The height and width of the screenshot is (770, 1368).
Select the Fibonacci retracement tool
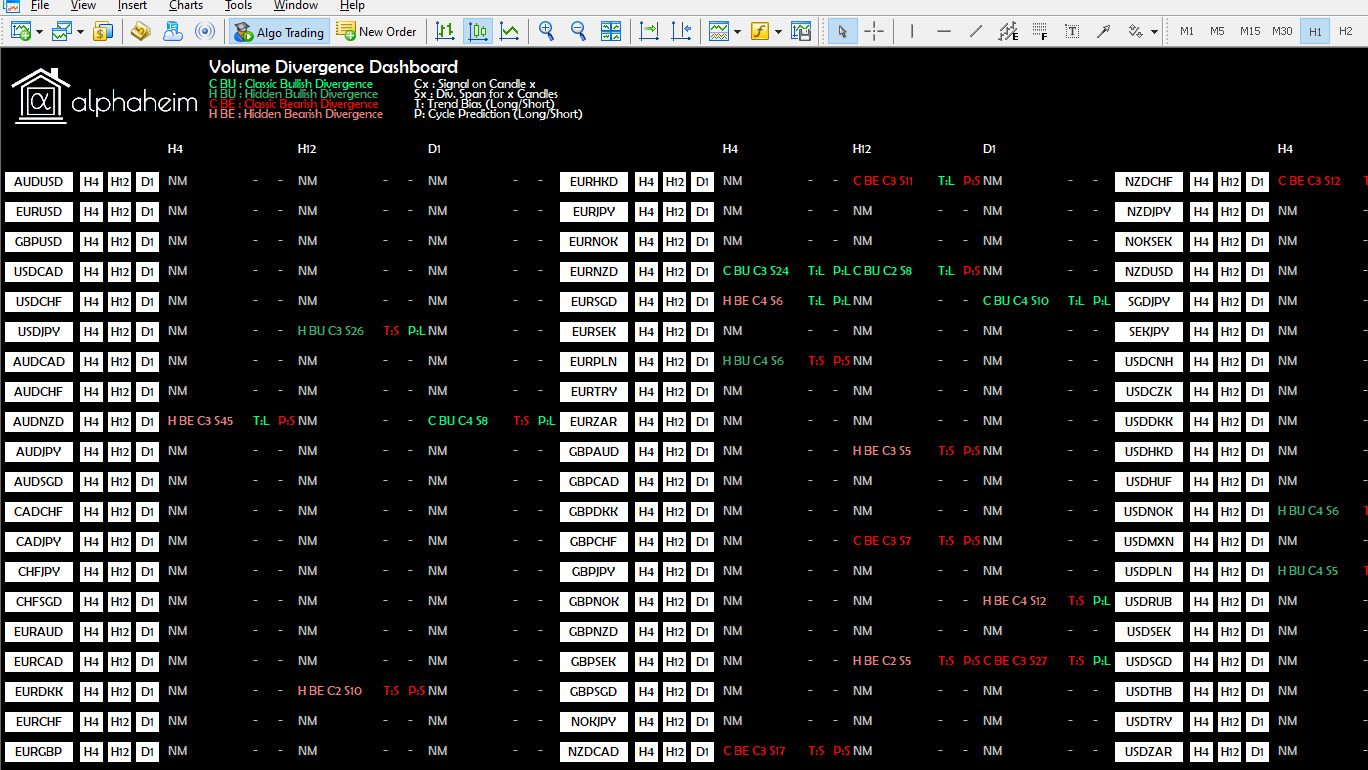pos(1040,31)
